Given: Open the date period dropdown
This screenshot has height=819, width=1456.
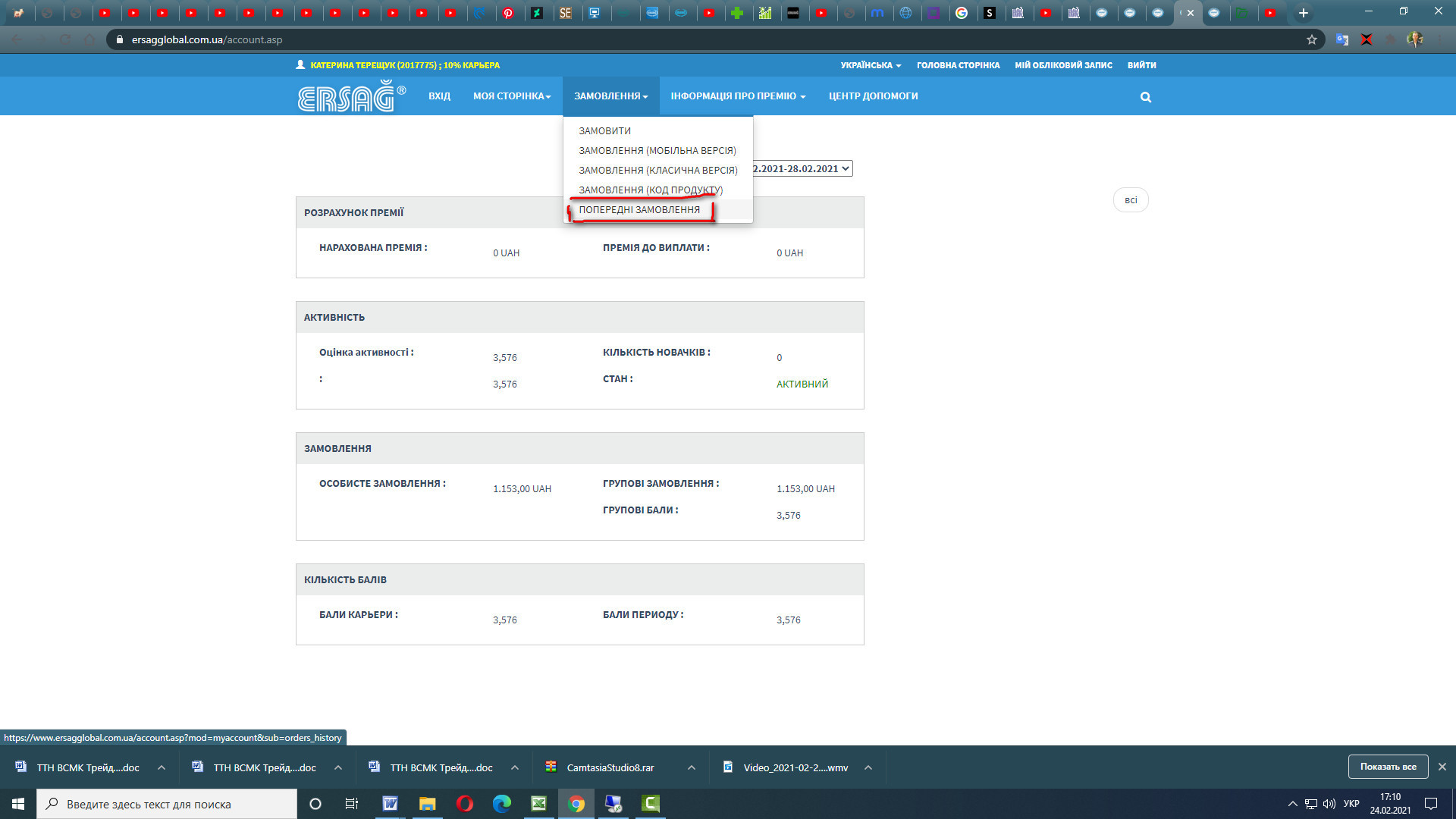Looking at the screenshot, I should [x=802, y=168].
